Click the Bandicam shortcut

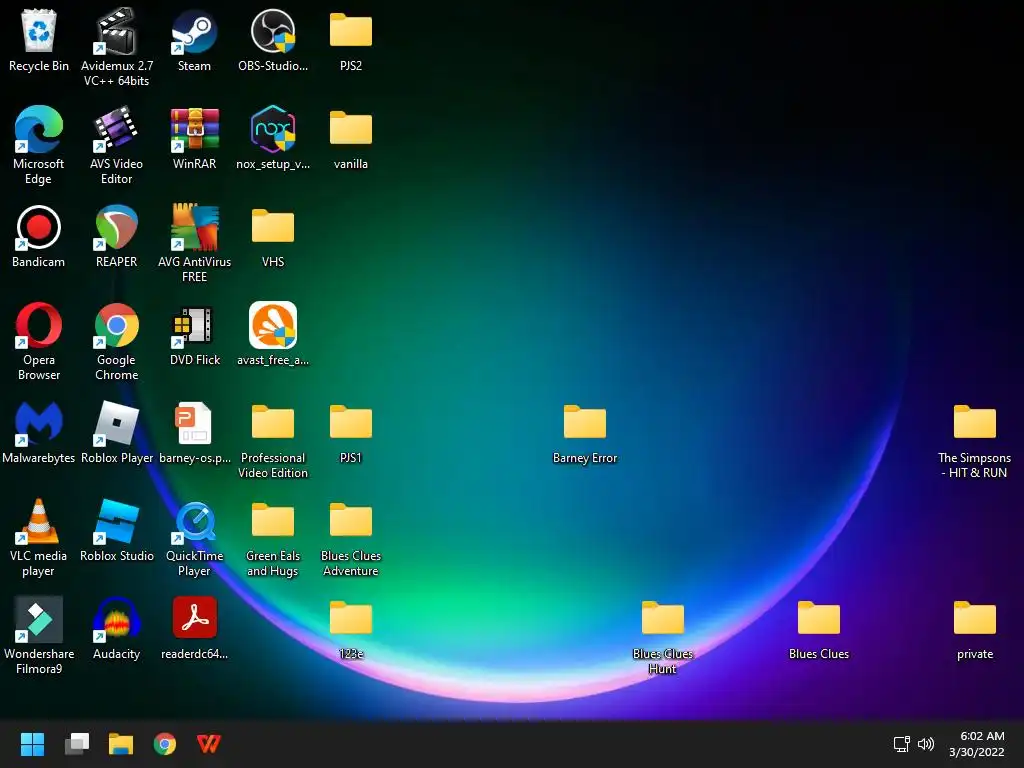coord(39,227)
